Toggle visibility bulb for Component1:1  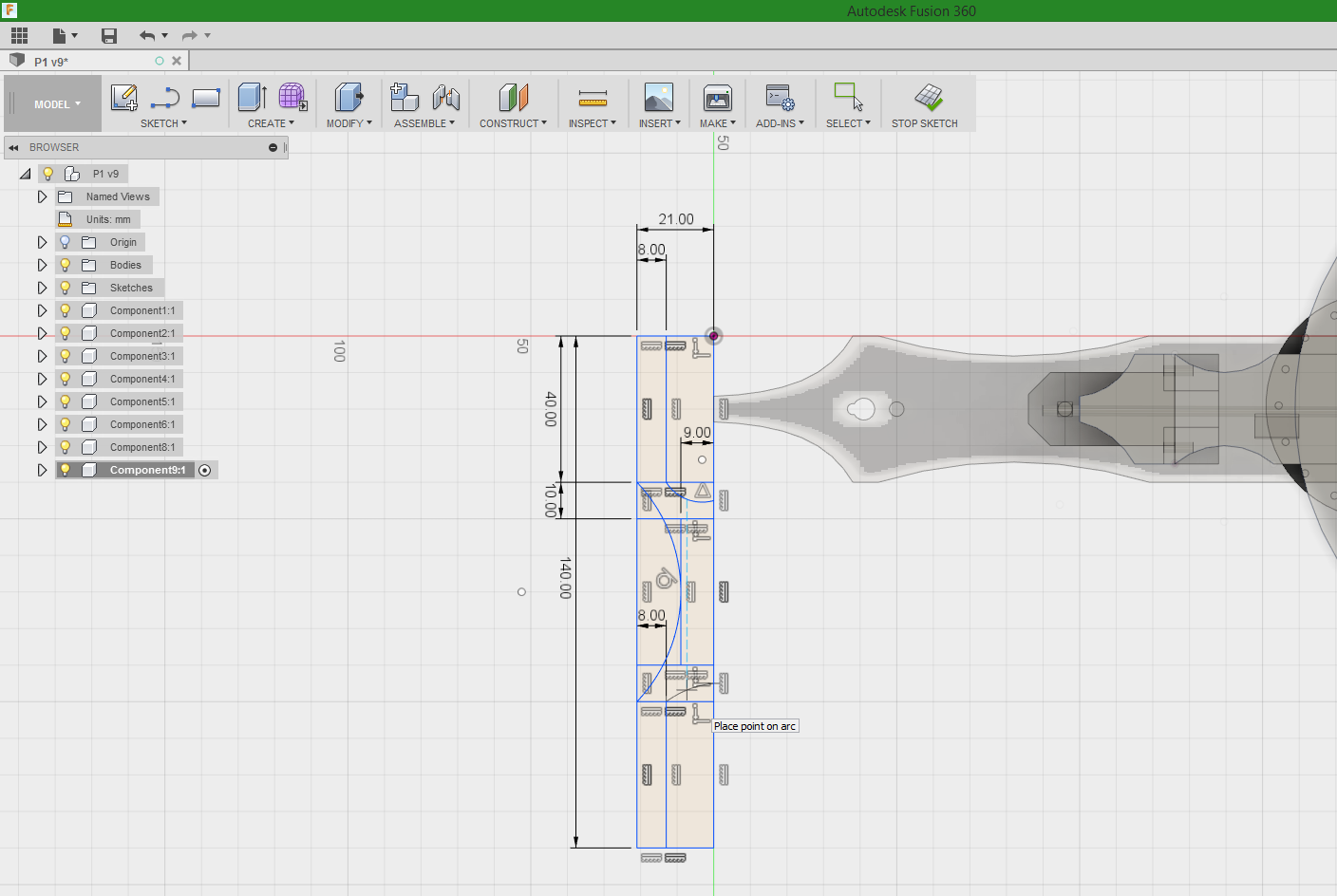(x=66, y=310)
